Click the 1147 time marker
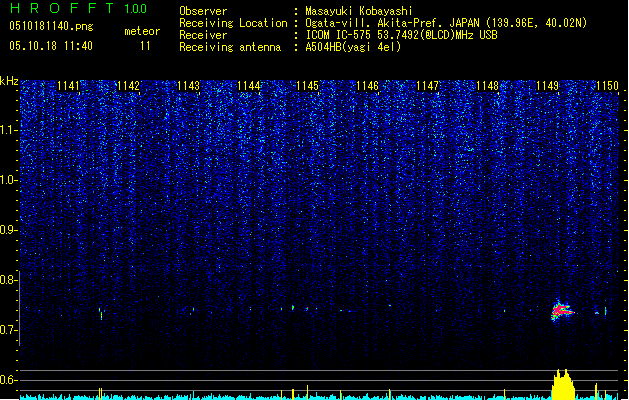Viewport: 629px width, 400px height. pos(428,86)
